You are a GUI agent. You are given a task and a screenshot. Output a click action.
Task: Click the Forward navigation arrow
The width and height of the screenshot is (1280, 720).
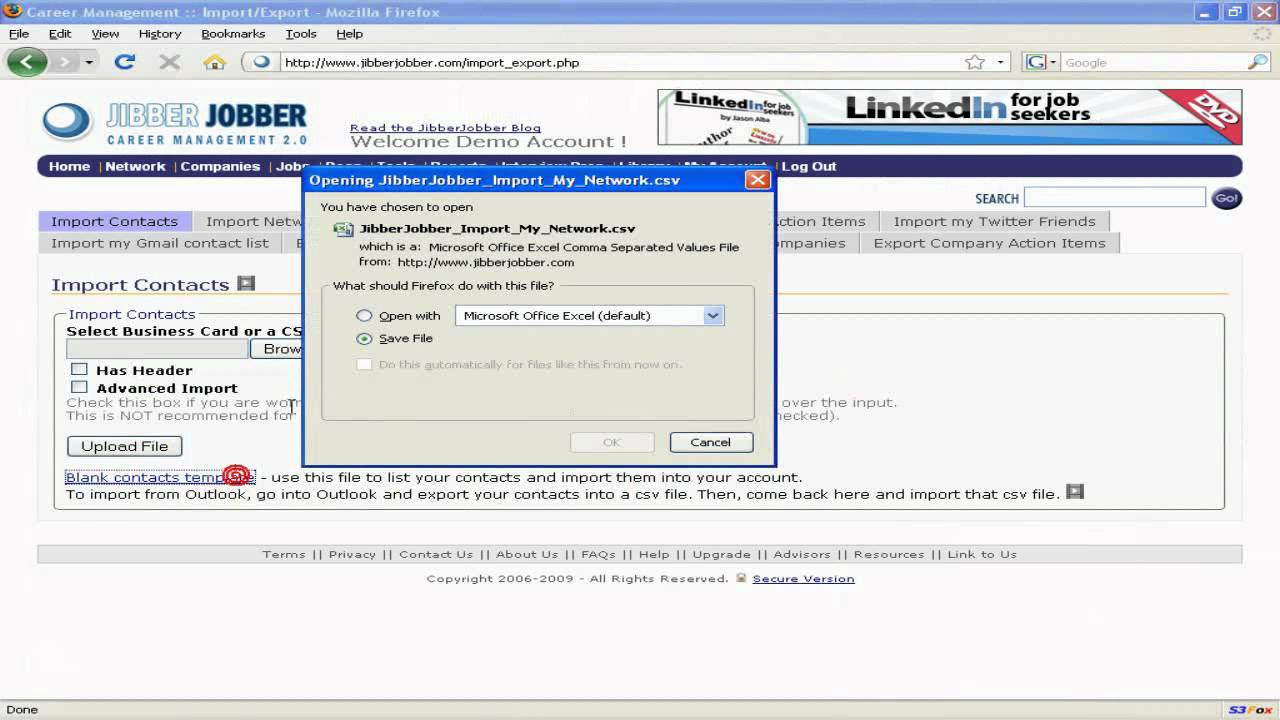(64, 62)
